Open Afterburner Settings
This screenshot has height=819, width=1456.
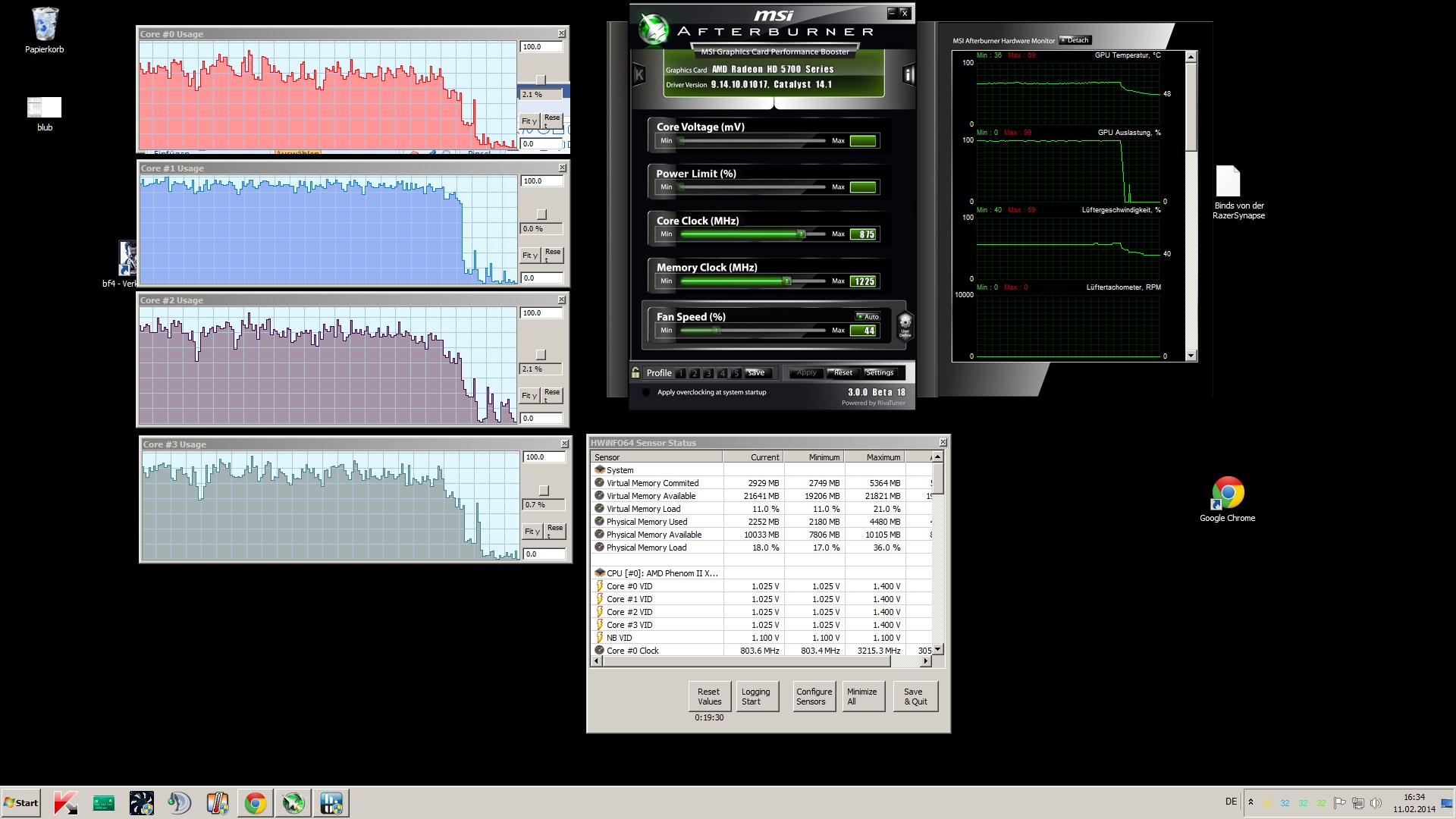point(880,372)
